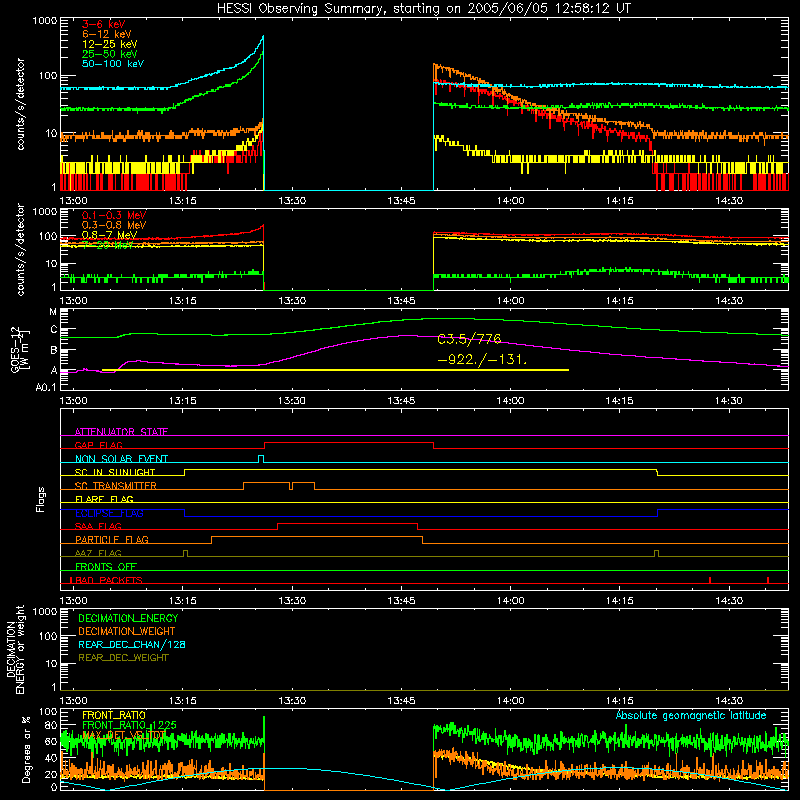Click the -922./-131. flare position annotation
The height and width of the screenshot is (800, 800).
482,360
